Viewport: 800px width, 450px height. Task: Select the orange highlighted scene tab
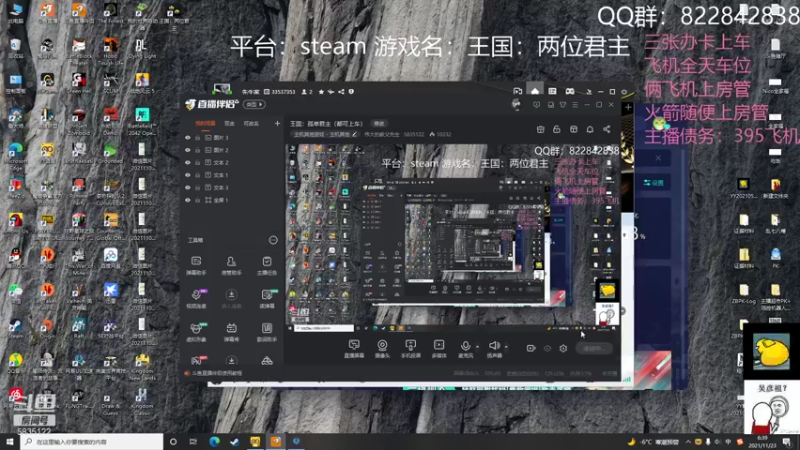pyautogui.click(x=205, y=123)
